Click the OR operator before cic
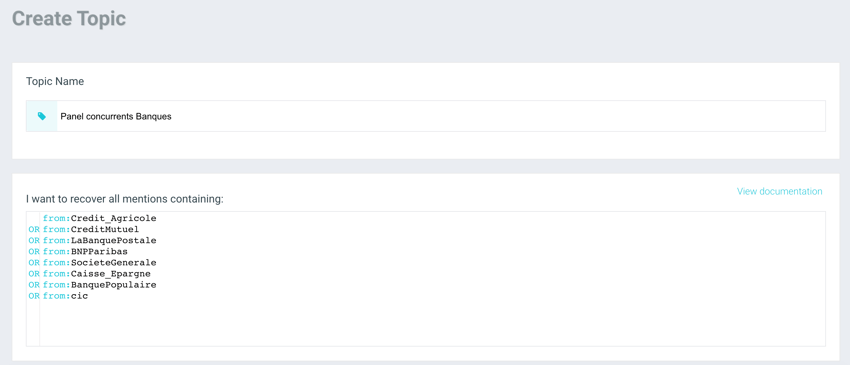This screenshot has height=365, width=850. [x=34, y=296]
